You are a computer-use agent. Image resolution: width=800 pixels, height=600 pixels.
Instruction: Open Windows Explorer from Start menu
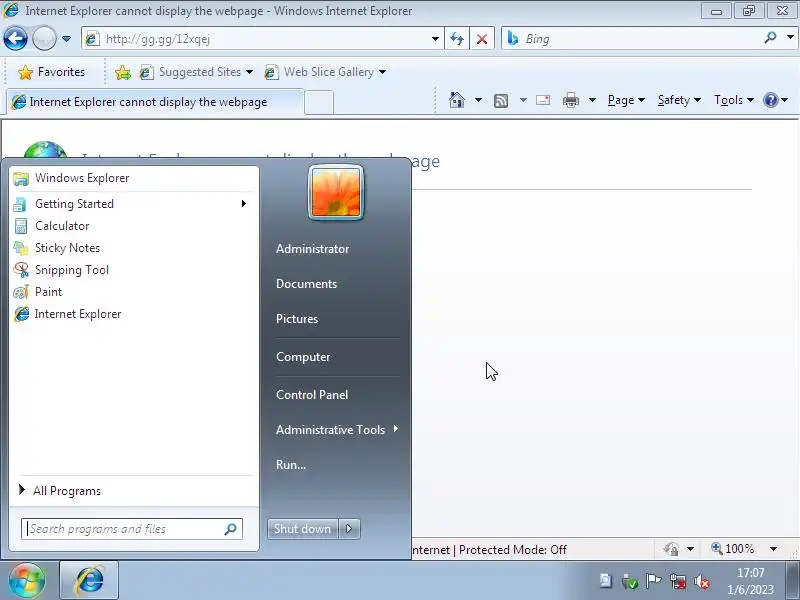click(133, 178)
